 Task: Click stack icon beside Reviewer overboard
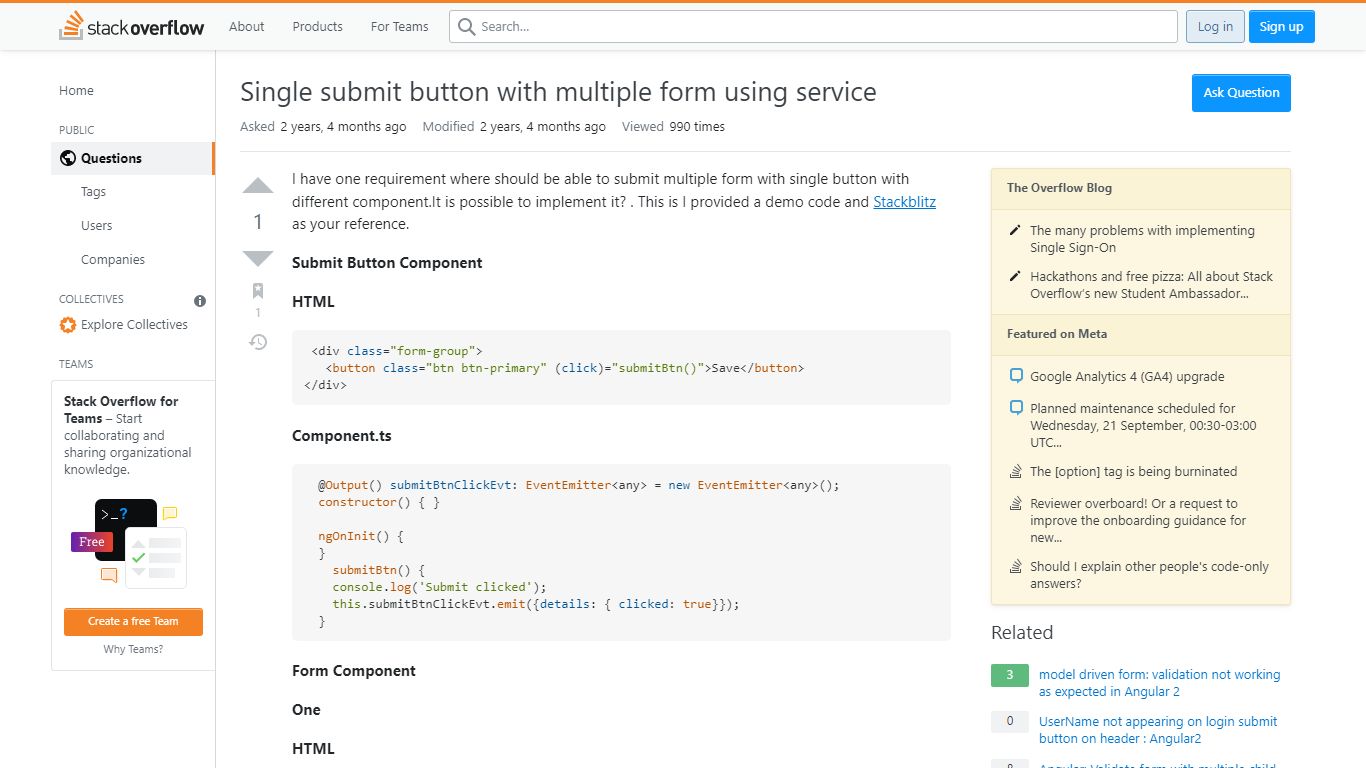(1016, 504)
